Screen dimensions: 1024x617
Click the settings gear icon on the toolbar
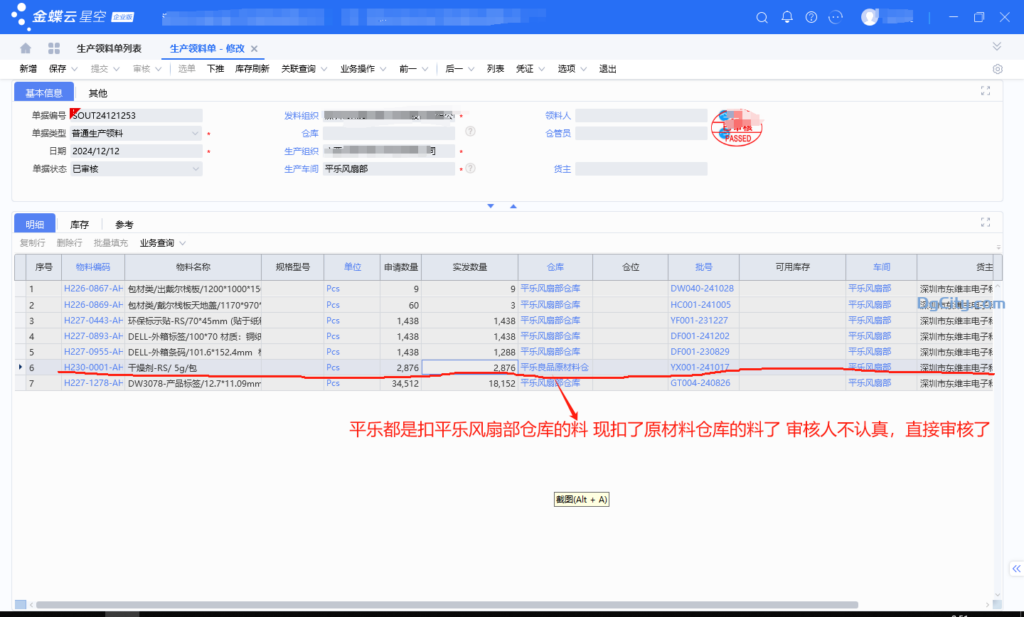pos(997,68)
